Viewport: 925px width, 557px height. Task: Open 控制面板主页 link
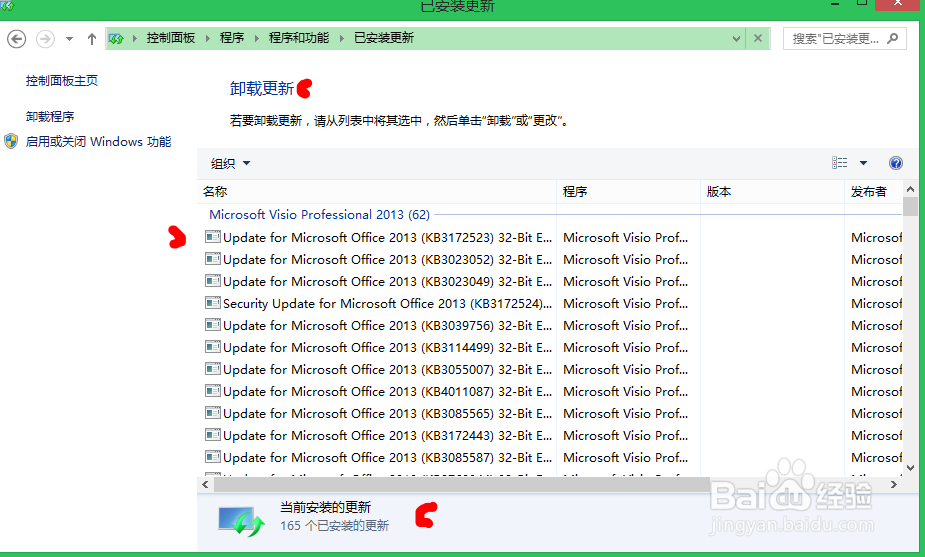point(62,80)
